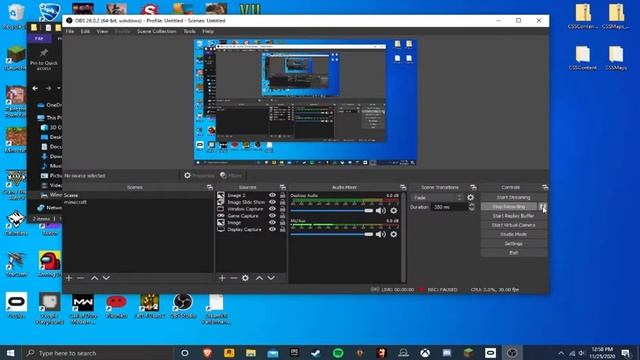Pop out the Scenes dock
This screenshot has width=640, height=360.
click(x=210, y=187)
